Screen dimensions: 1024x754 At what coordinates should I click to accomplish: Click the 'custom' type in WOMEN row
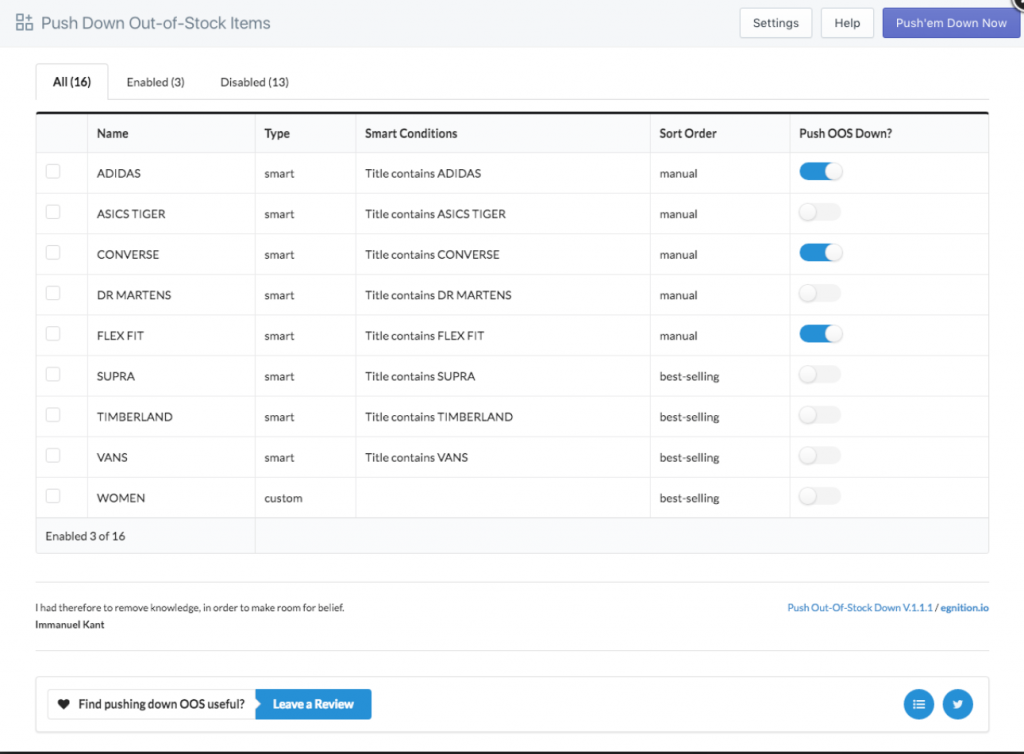point(283,497)
